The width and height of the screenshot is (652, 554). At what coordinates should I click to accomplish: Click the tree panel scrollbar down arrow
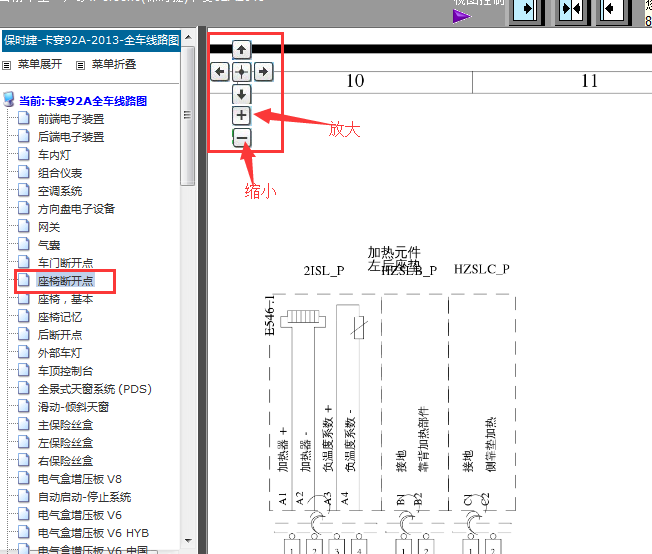[x=188, y=541]
